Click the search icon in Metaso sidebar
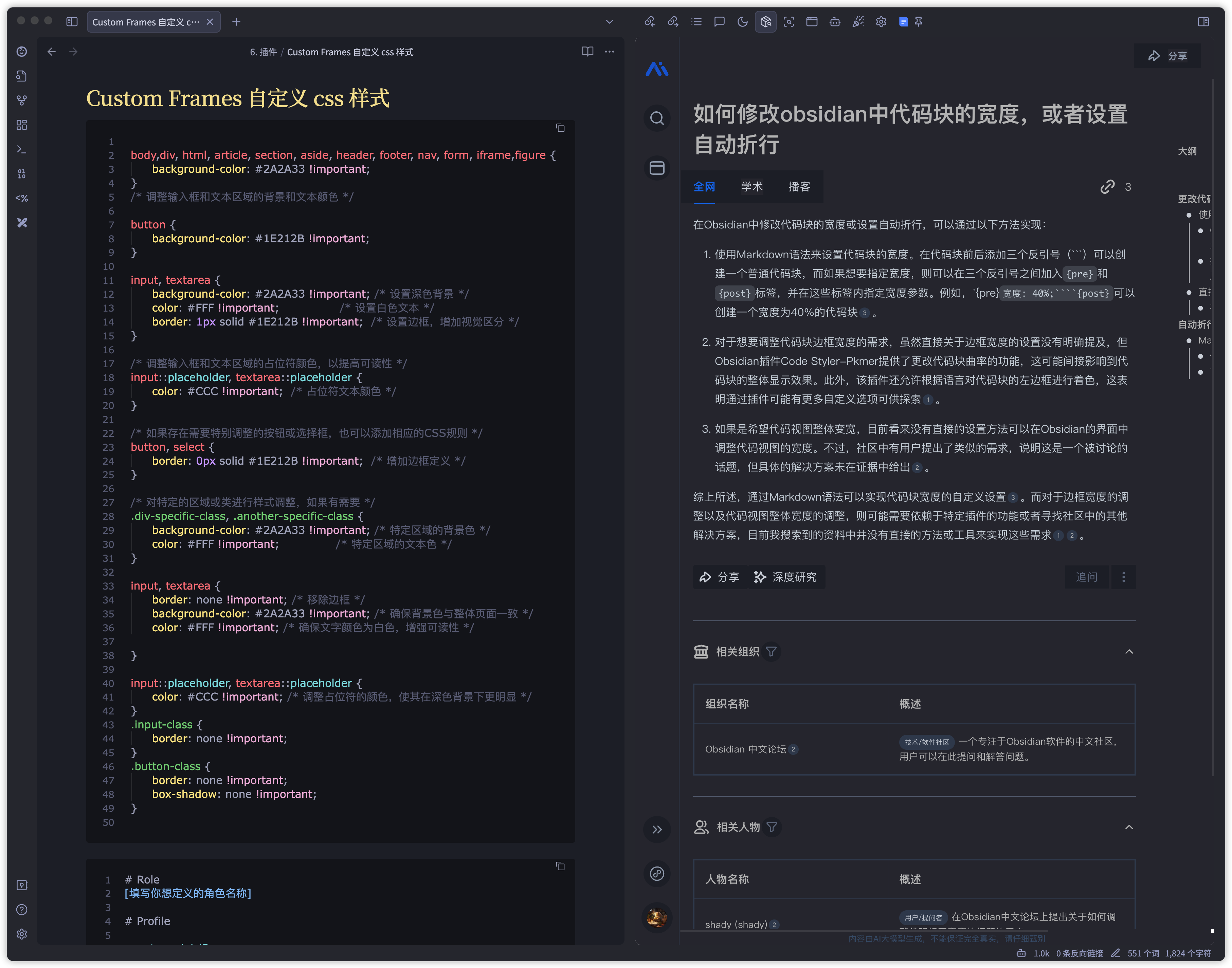This screenshot has width=1232, height=968. (x=656, y=118)
